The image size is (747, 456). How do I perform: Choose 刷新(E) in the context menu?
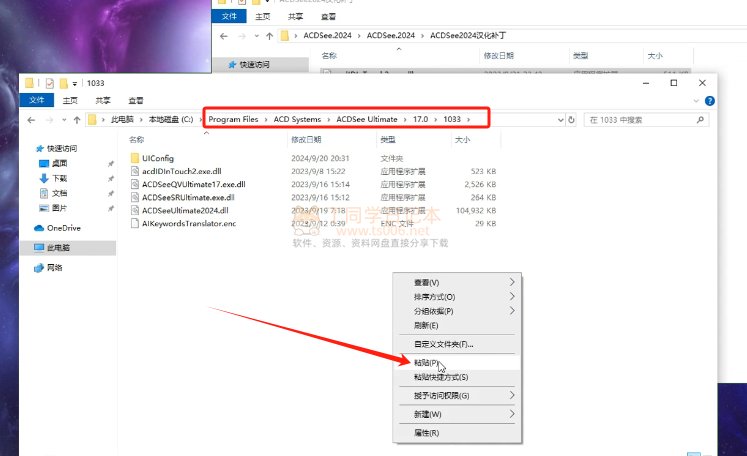pos(457,325)
